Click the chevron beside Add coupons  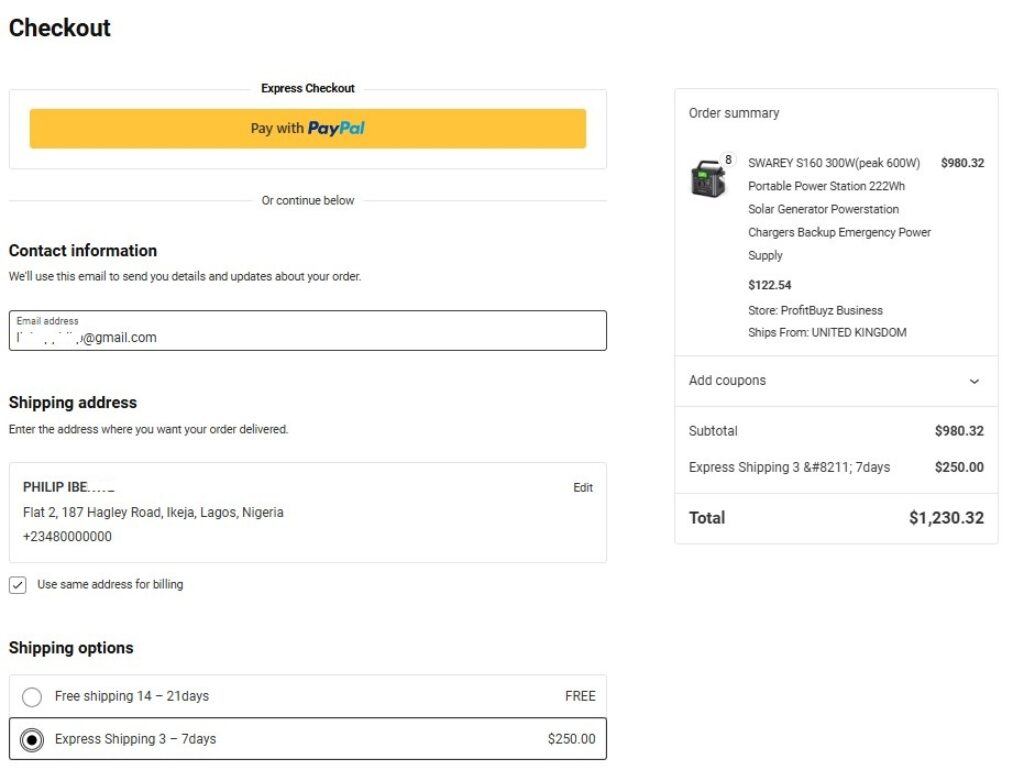click(974, 381)
